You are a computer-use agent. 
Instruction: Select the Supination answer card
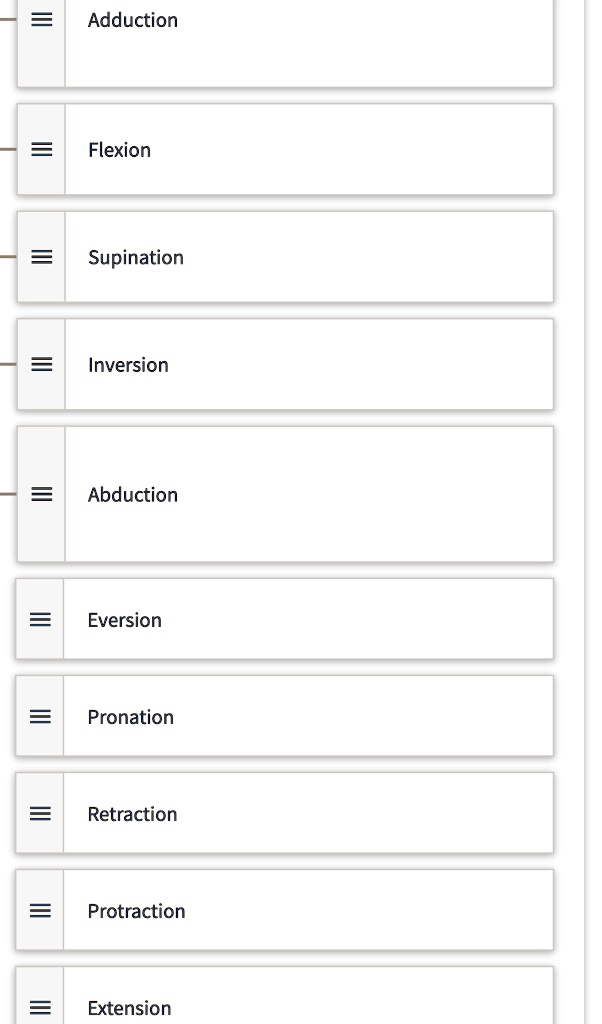(300, 257)
